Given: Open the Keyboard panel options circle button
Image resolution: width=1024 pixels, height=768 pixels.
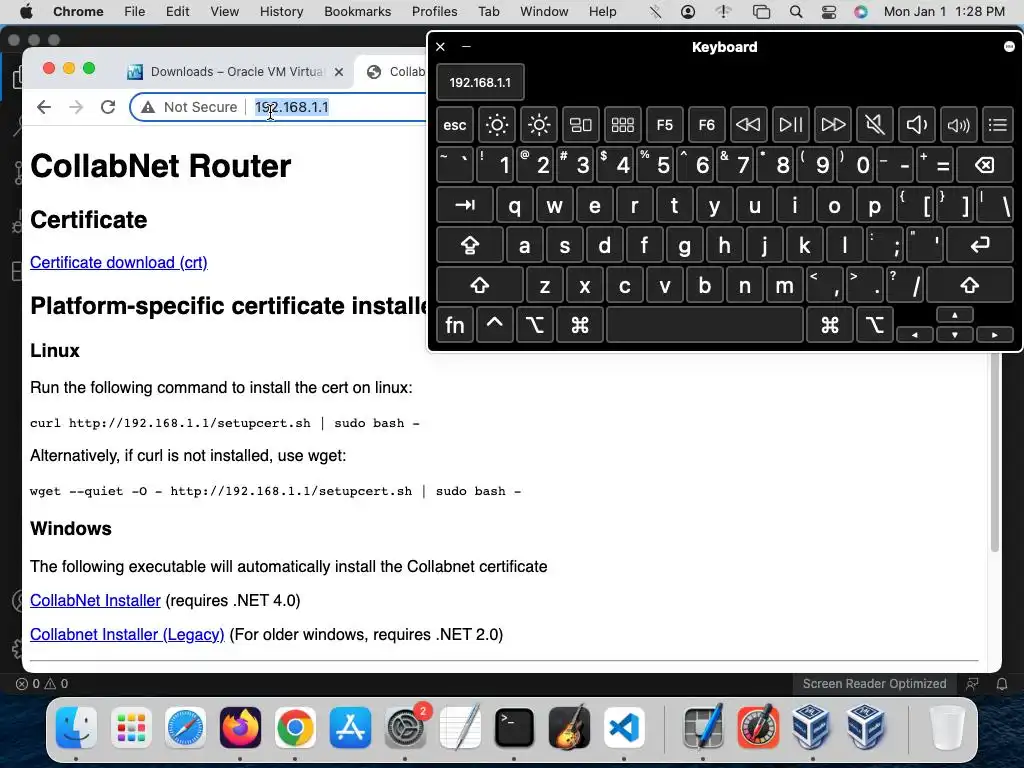Looking at the screenshot, I should (1009, 46).
